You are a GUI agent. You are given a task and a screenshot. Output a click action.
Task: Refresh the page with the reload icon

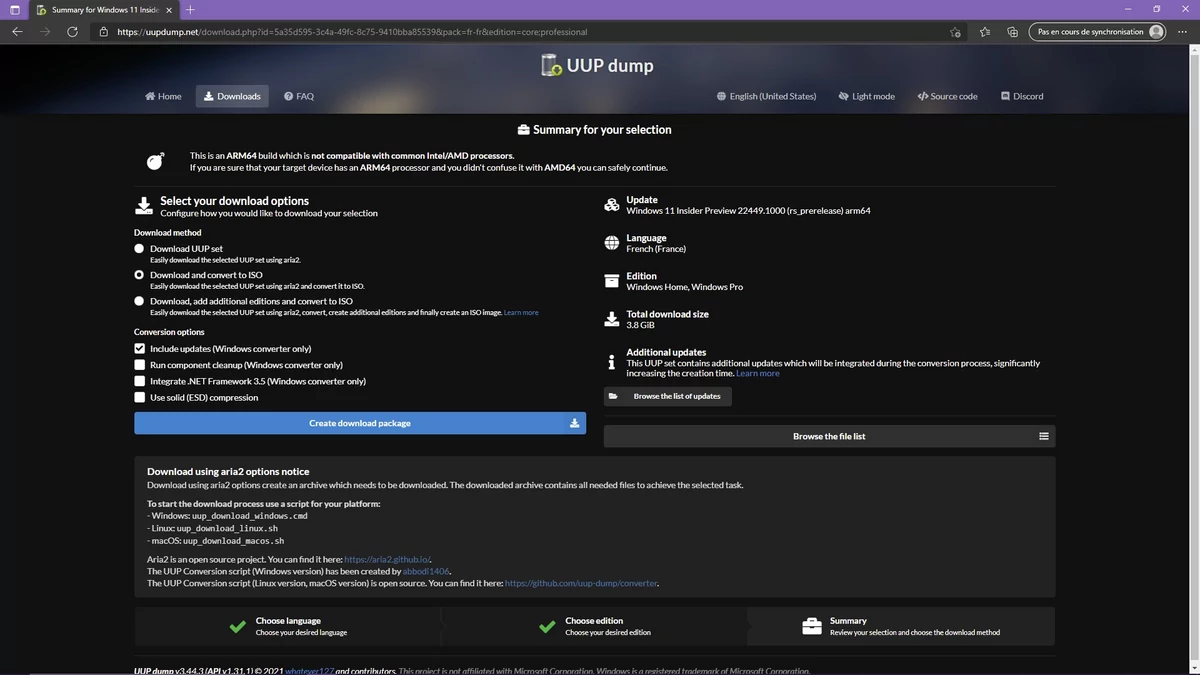click(x=71, y=31)
